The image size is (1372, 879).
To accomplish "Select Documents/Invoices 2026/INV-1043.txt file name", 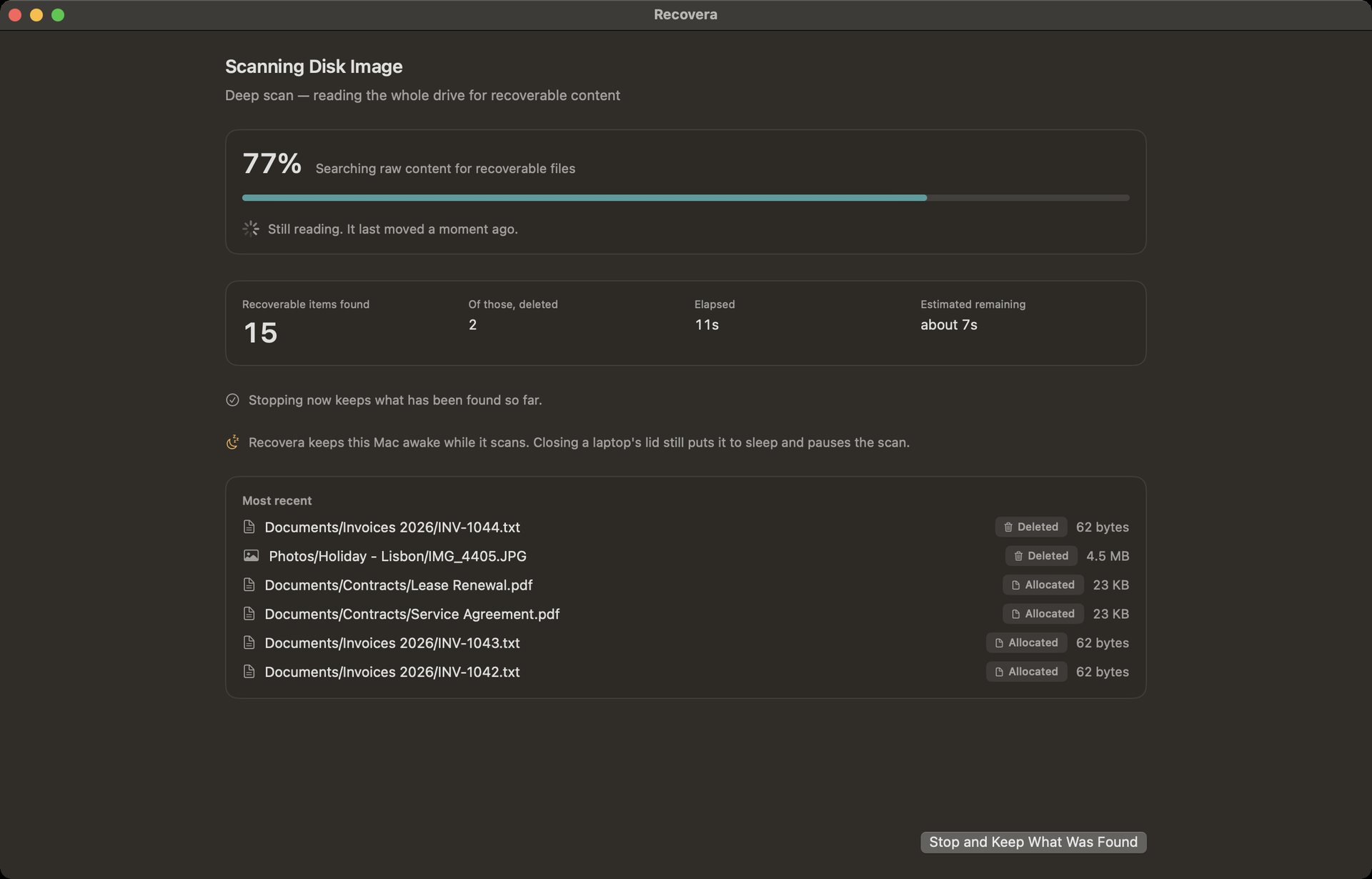I will (x=392, y=642).
